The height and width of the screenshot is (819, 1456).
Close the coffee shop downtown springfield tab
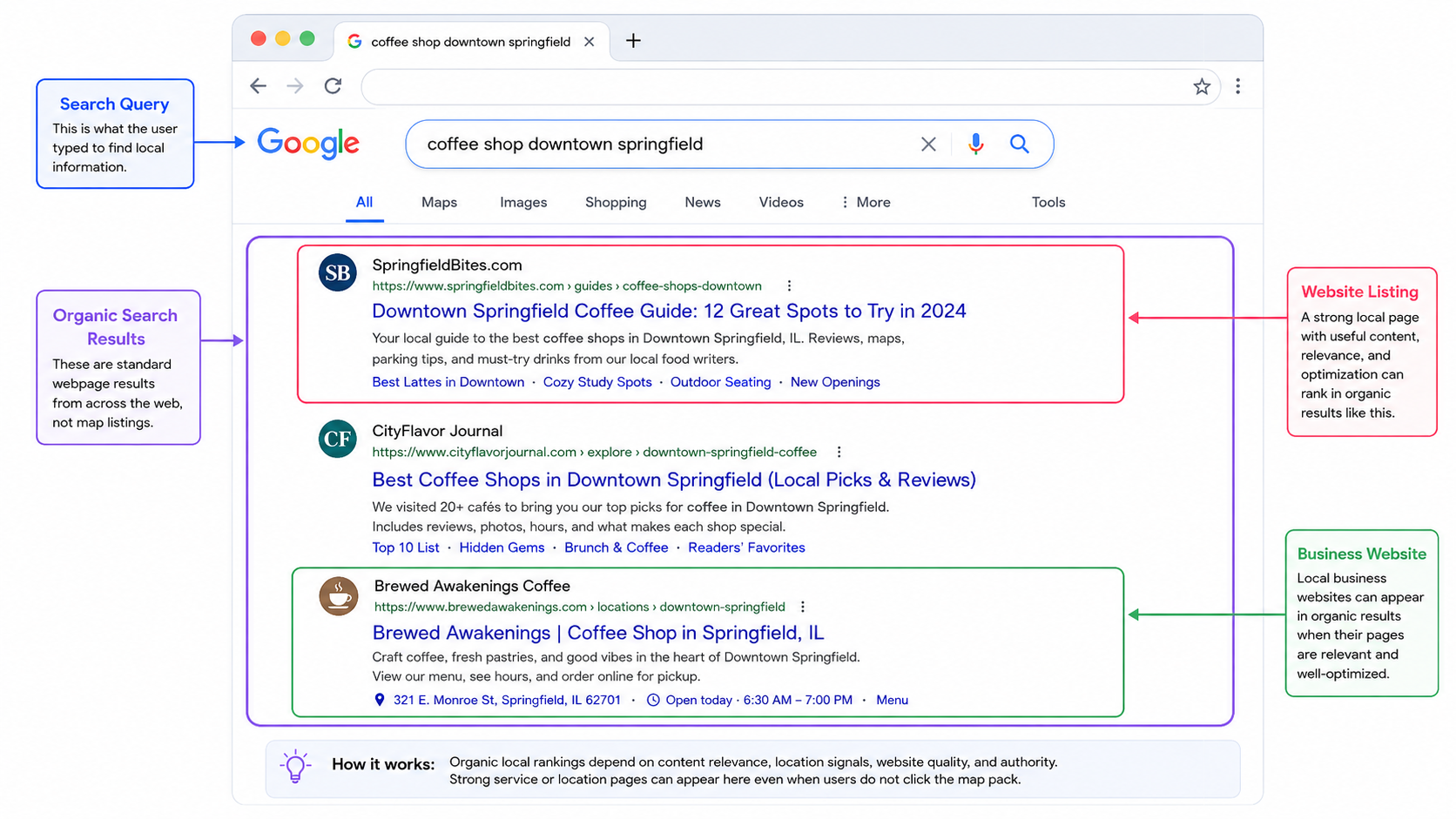[590, 42]
